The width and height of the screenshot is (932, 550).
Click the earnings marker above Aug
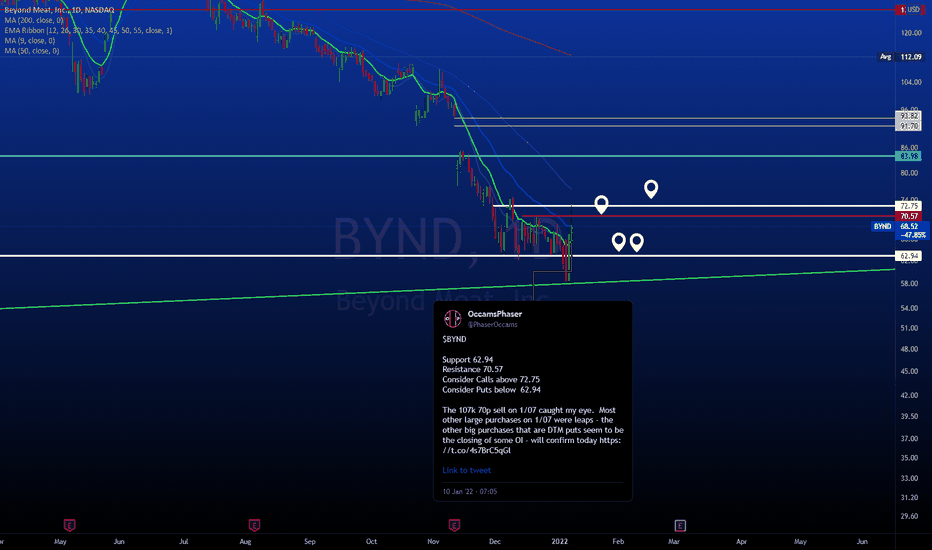coord(254,526)
